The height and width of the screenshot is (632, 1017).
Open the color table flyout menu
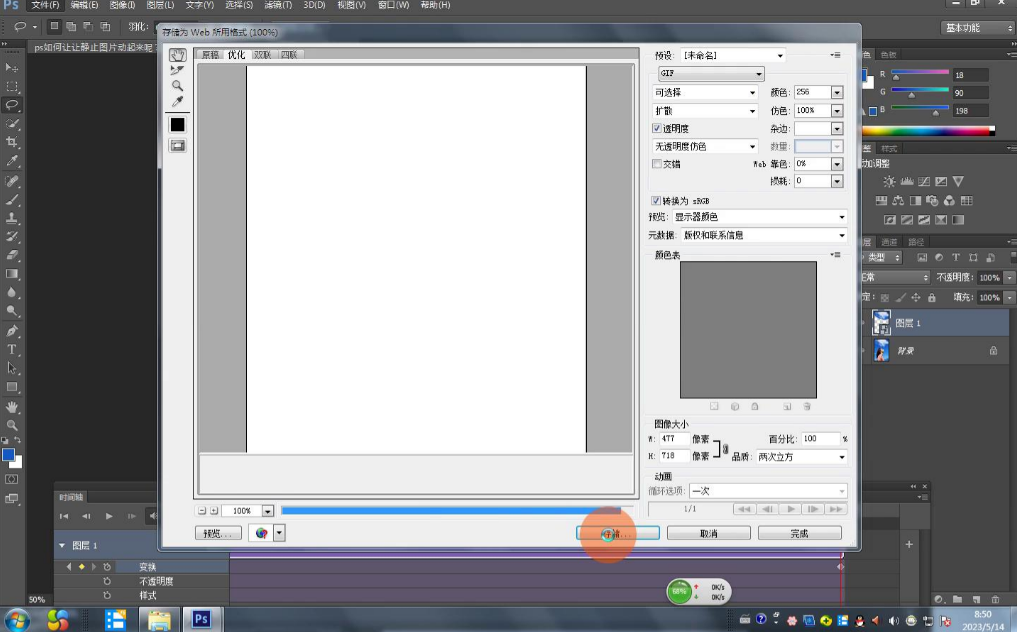pos(835,254)
